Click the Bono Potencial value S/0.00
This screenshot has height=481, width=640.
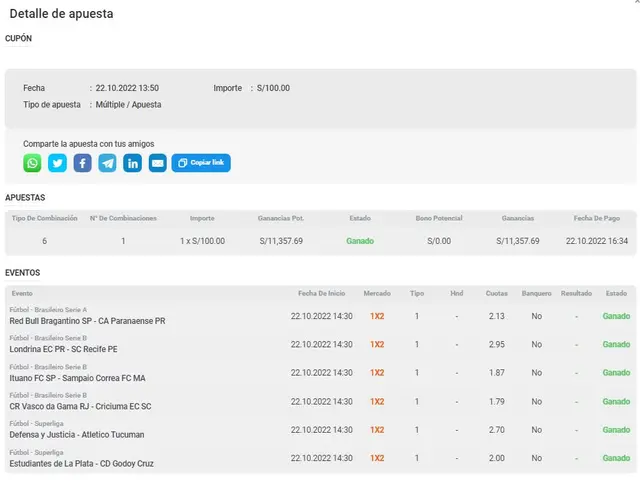tap(439, 241)
